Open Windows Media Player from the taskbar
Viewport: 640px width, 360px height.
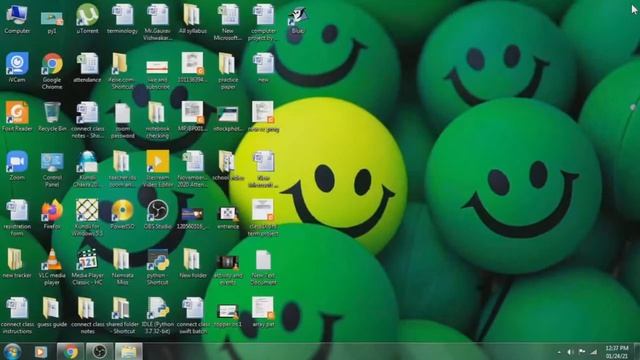click(x=41, y=351)
